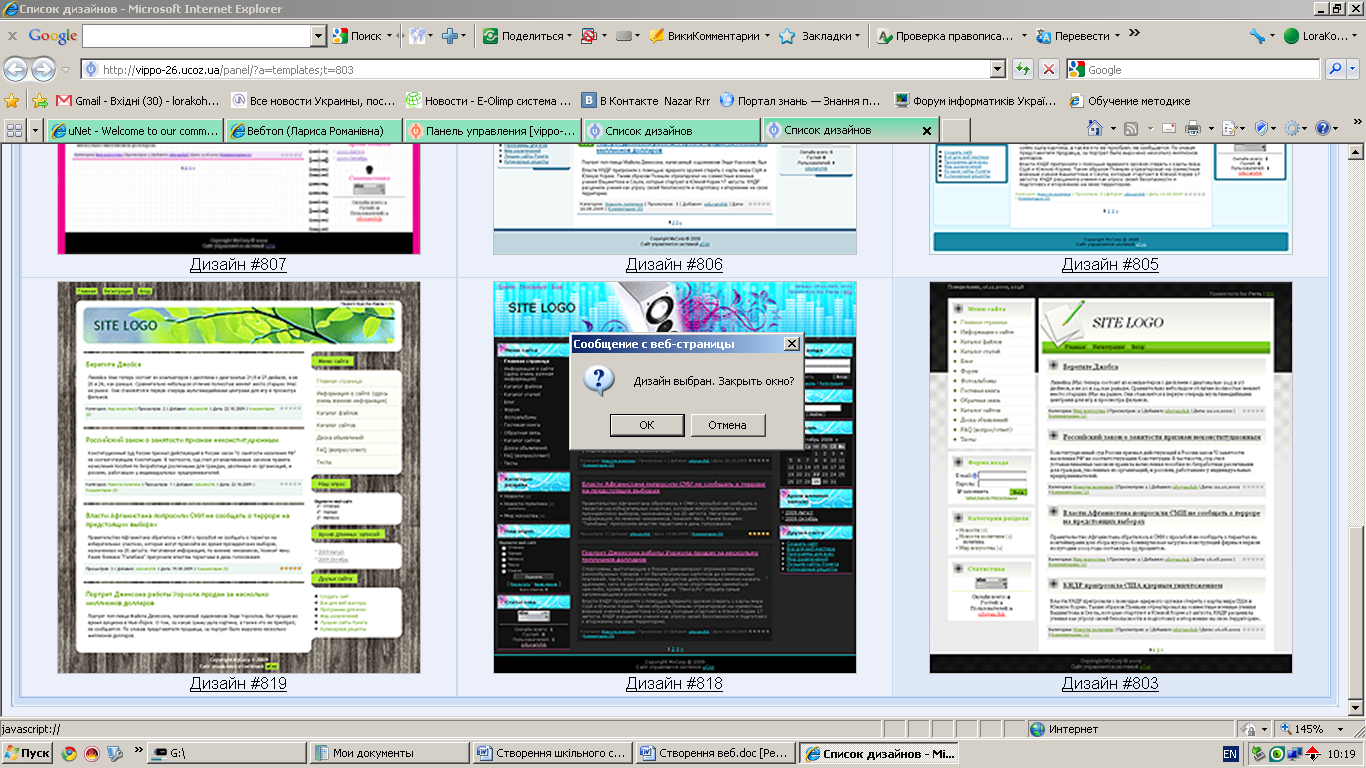Open Форум інформатиків favorites link
The width and height of the screenshot is (1366, 768).
(x=975, y=101)
